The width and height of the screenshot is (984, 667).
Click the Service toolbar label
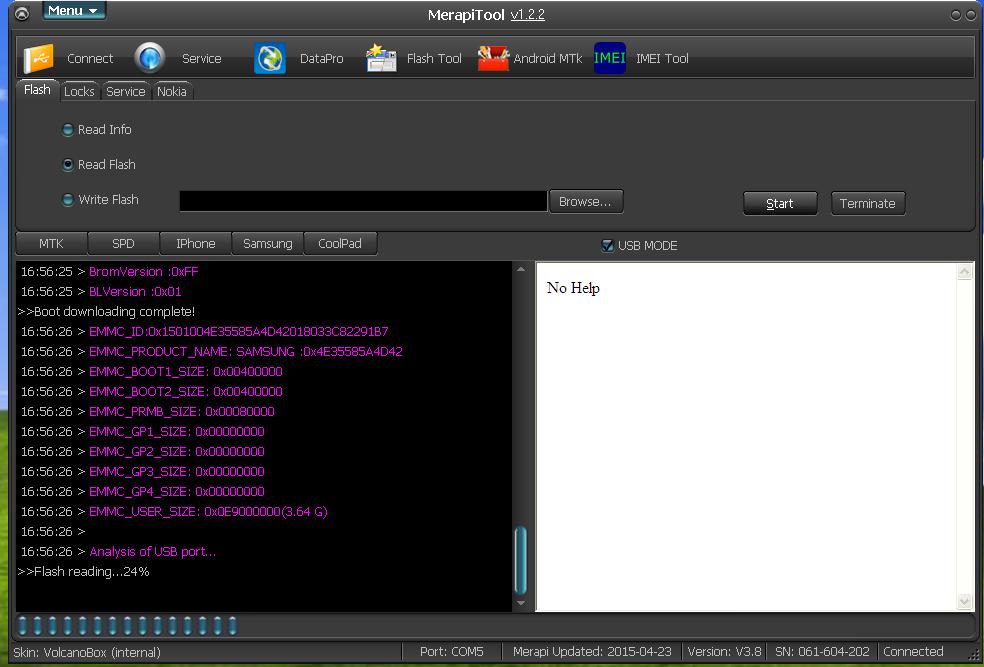[x=201, y=58]
